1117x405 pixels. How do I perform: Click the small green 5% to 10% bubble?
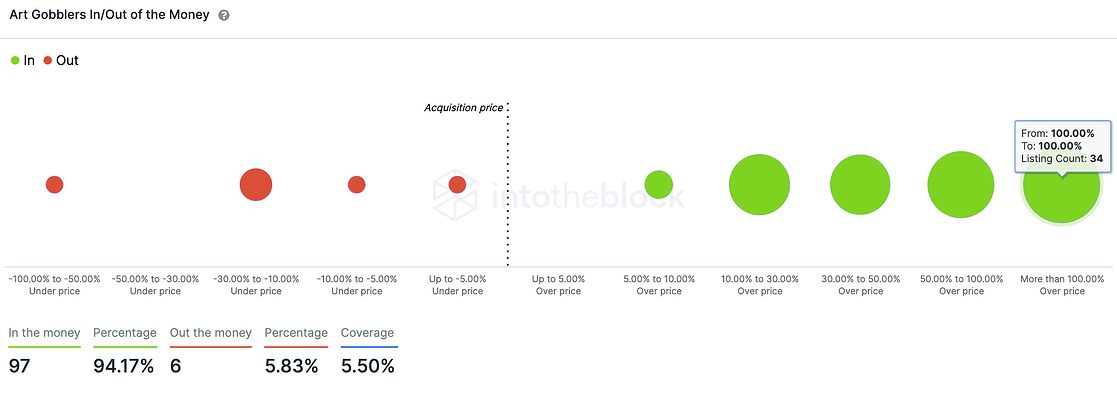pos(658,185)
